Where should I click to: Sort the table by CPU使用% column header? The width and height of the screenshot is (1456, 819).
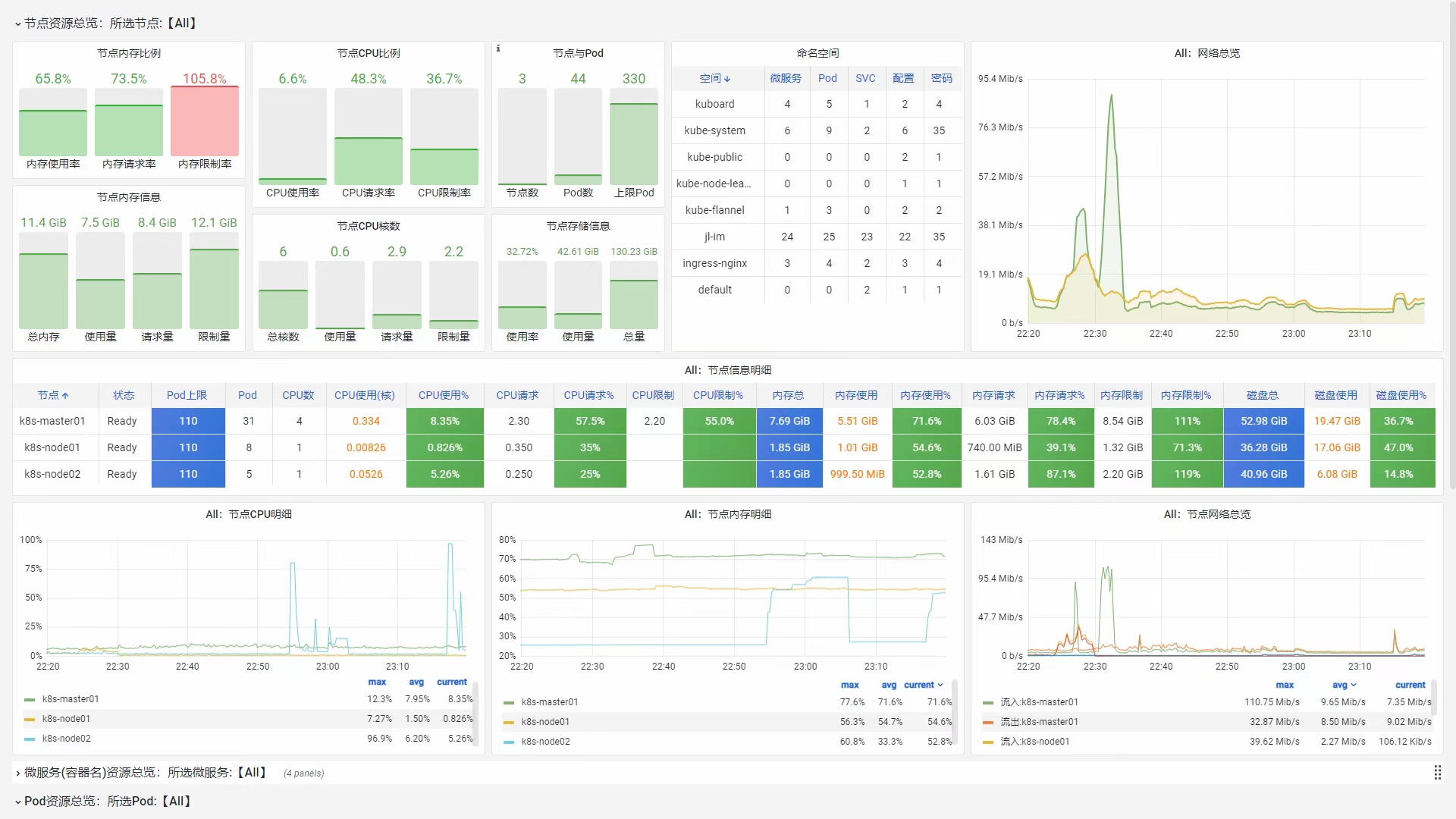444,395
